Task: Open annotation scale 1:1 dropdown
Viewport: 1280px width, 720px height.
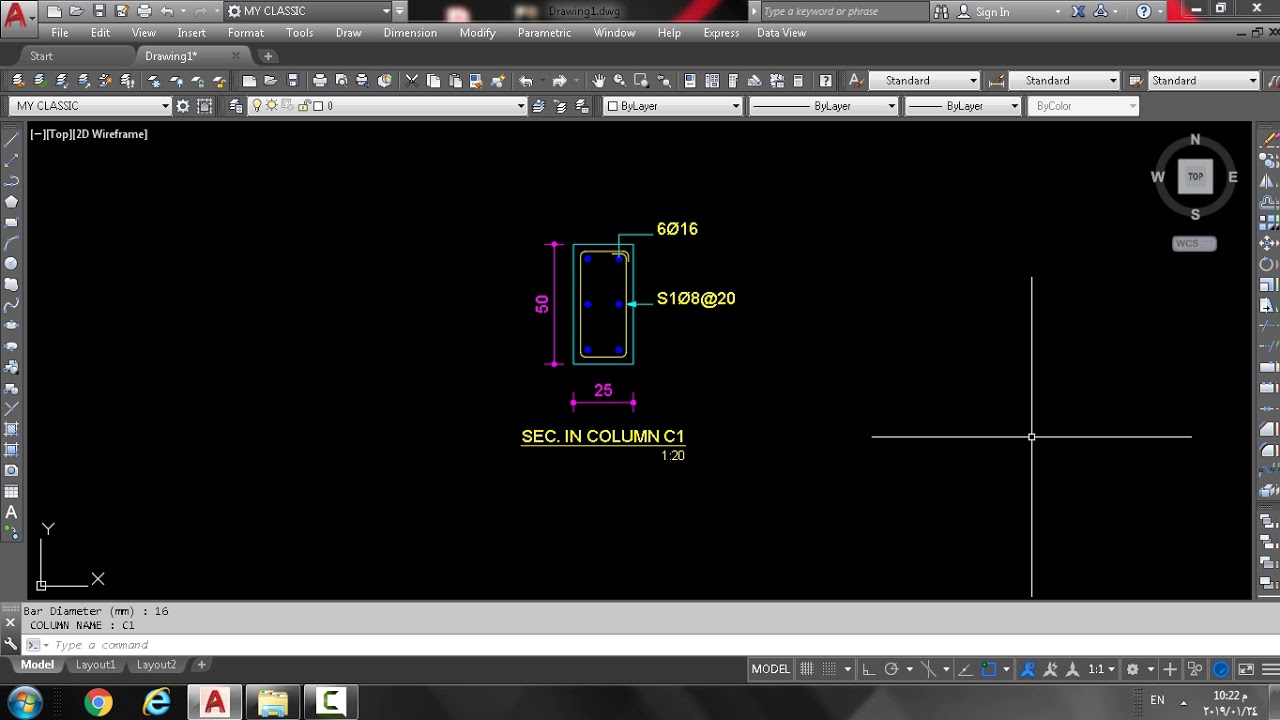Action: tap(1101, 669)
